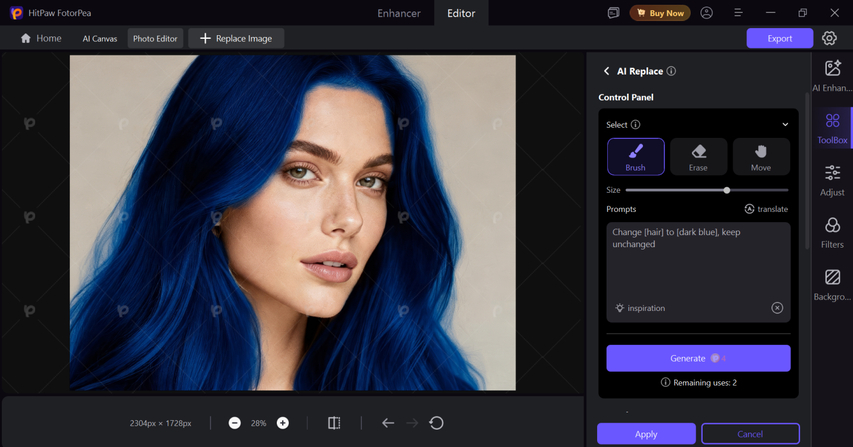The image size is (853, 447).
Task: Click the blue-haired portrait on canvas
Action: [x=293, y=222]
